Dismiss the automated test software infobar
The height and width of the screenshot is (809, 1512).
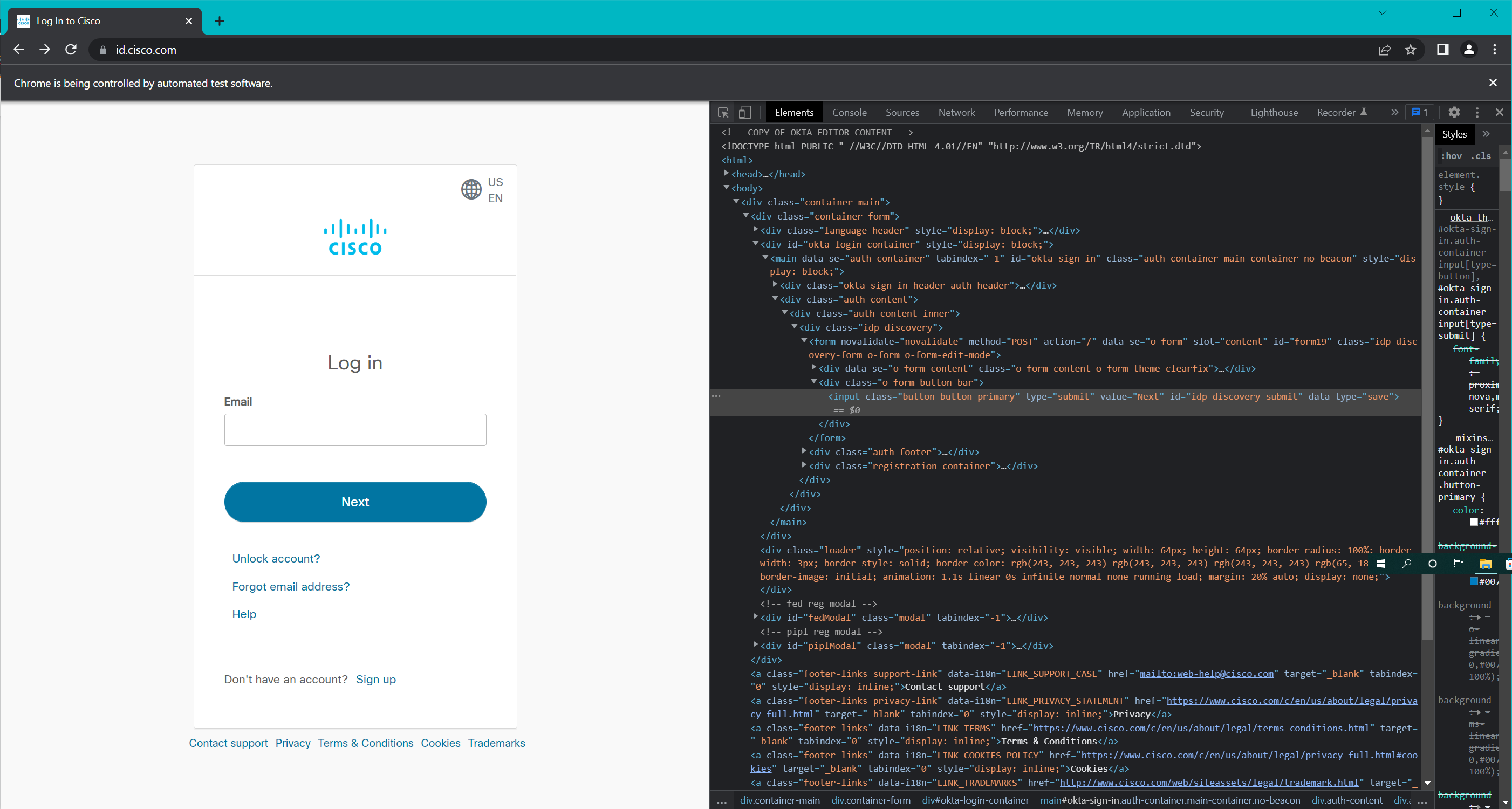pos(1493,83)
